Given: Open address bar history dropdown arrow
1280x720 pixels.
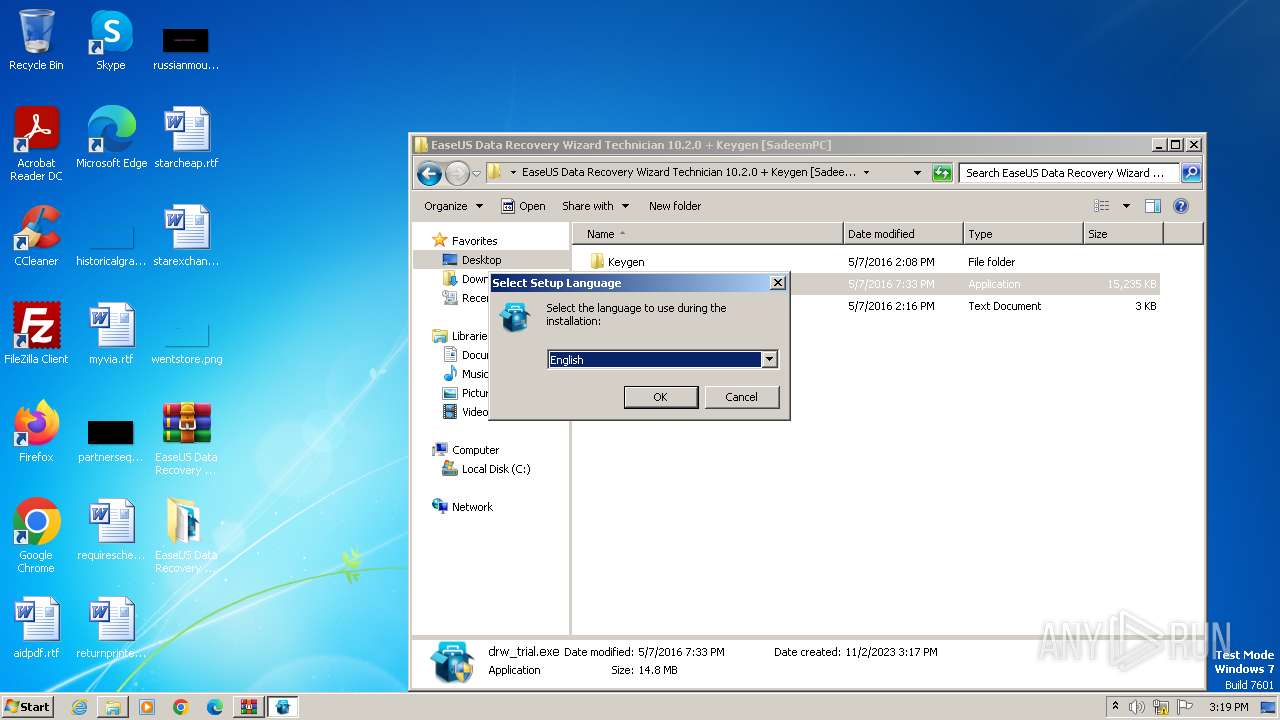Looking at the screenshot, I should [917, 173].
